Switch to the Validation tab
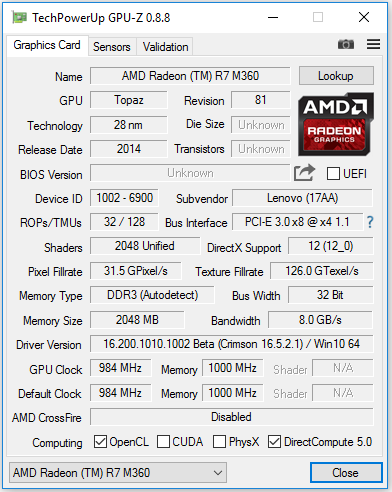392x492 pixels. pos(165,47)
